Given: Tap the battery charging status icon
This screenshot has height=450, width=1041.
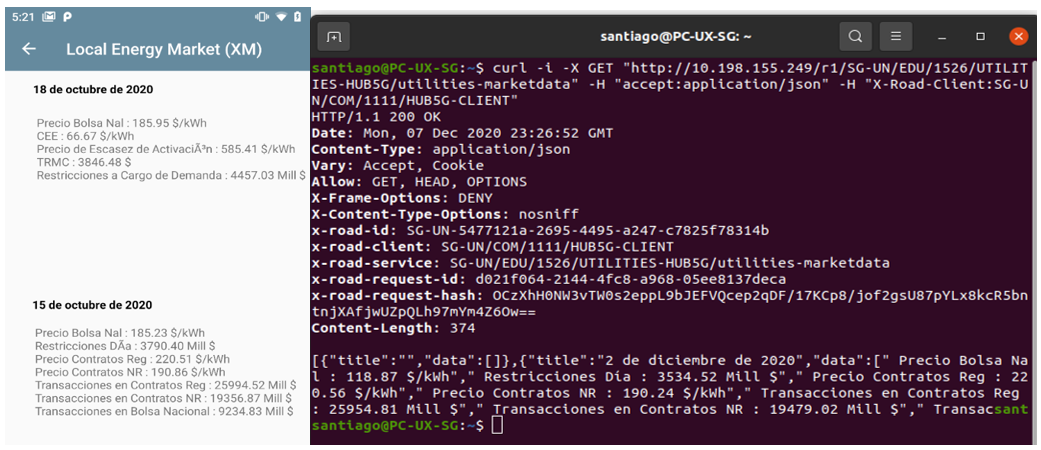Looking at the screenshot, I should pyautogui.click(x=296, y=17).
